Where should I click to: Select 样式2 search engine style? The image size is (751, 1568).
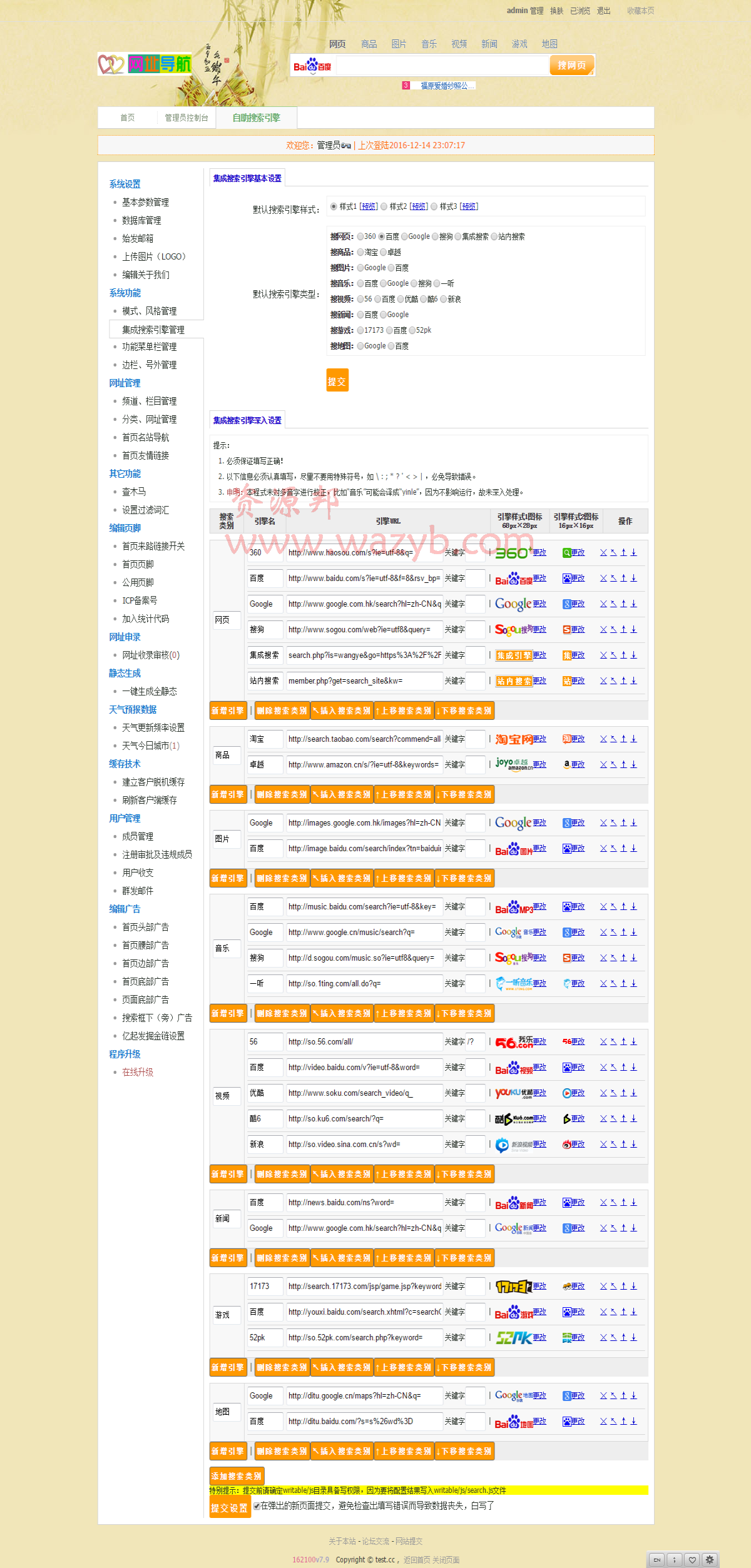coord(384,206)
